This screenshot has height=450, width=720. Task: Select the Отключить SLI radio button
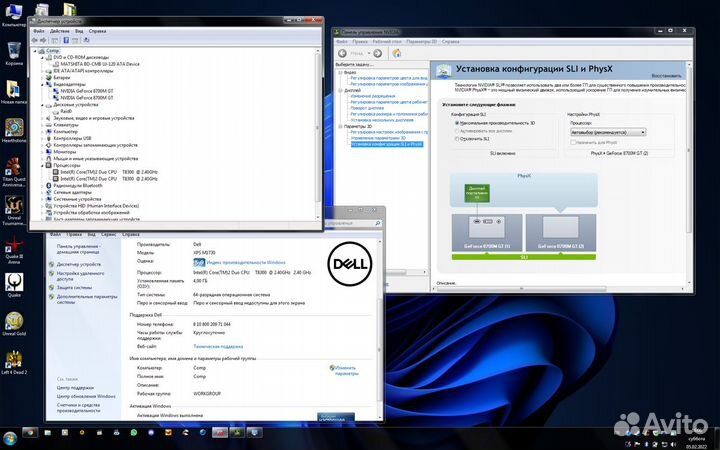457,139
